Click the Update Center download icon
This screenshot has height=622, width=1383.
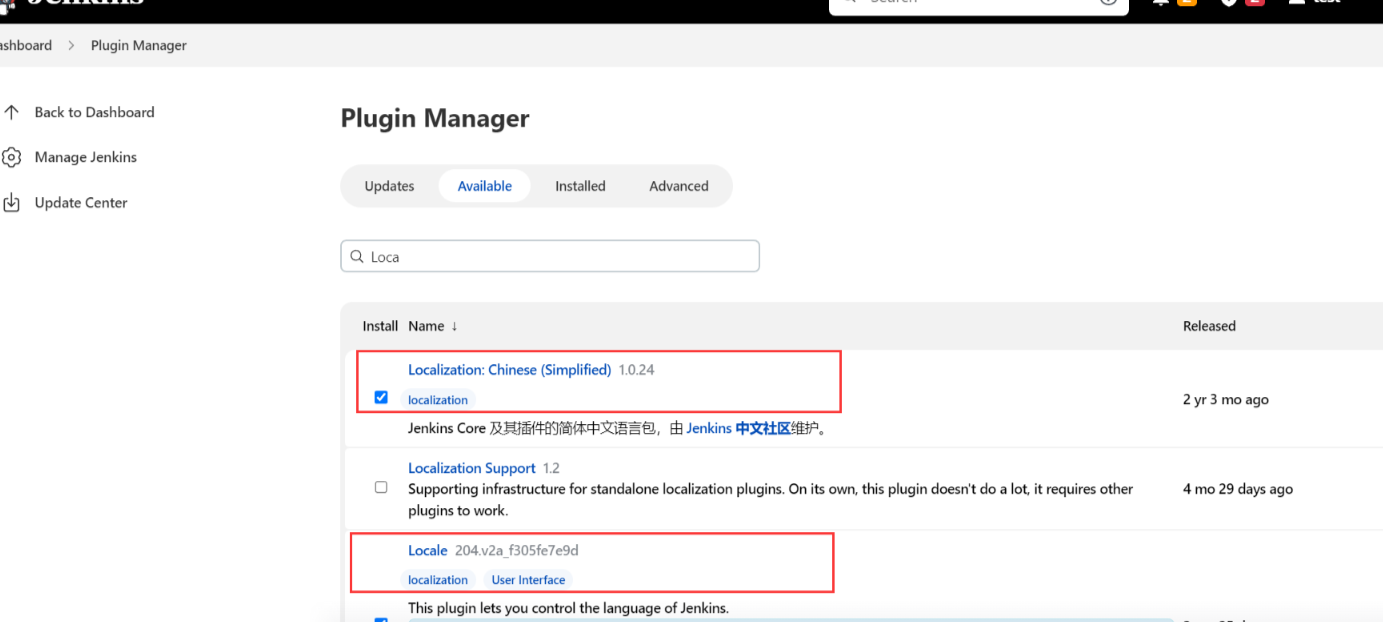11,202
